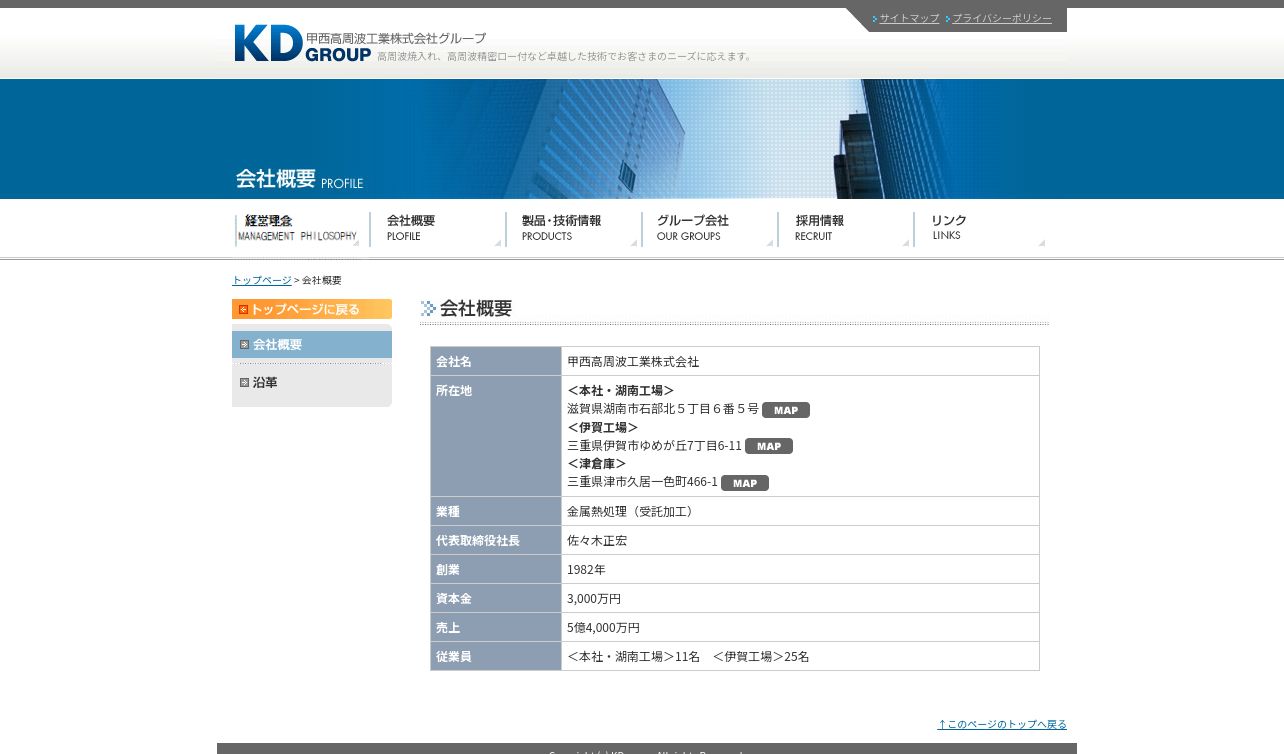
Task: Click the 代表取締役社長 row header
Action: (x=496, y=540)
